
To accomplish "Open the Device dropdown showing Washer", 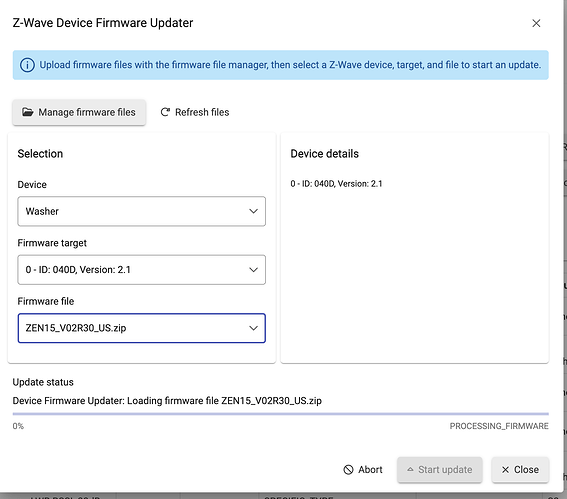I will pyautogui.click(x=141, y=211).
